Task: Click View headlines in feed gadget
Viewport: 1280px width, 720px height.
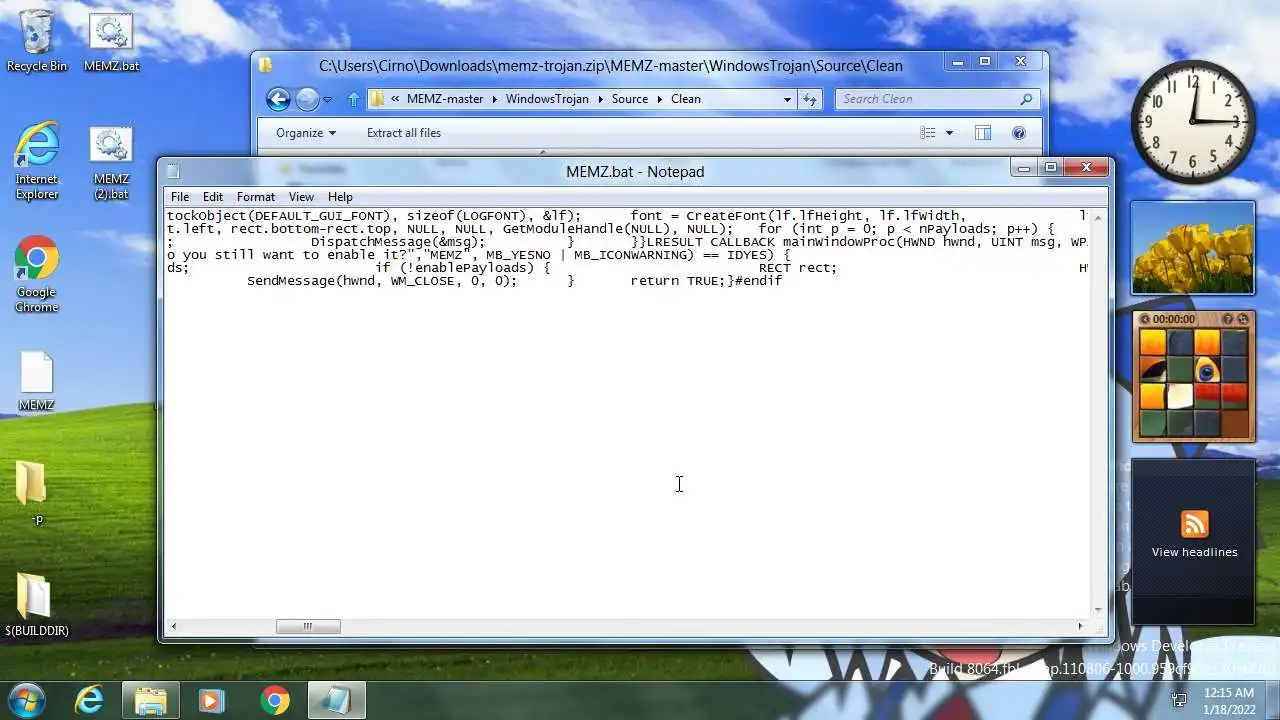Action: (1195, 552)
